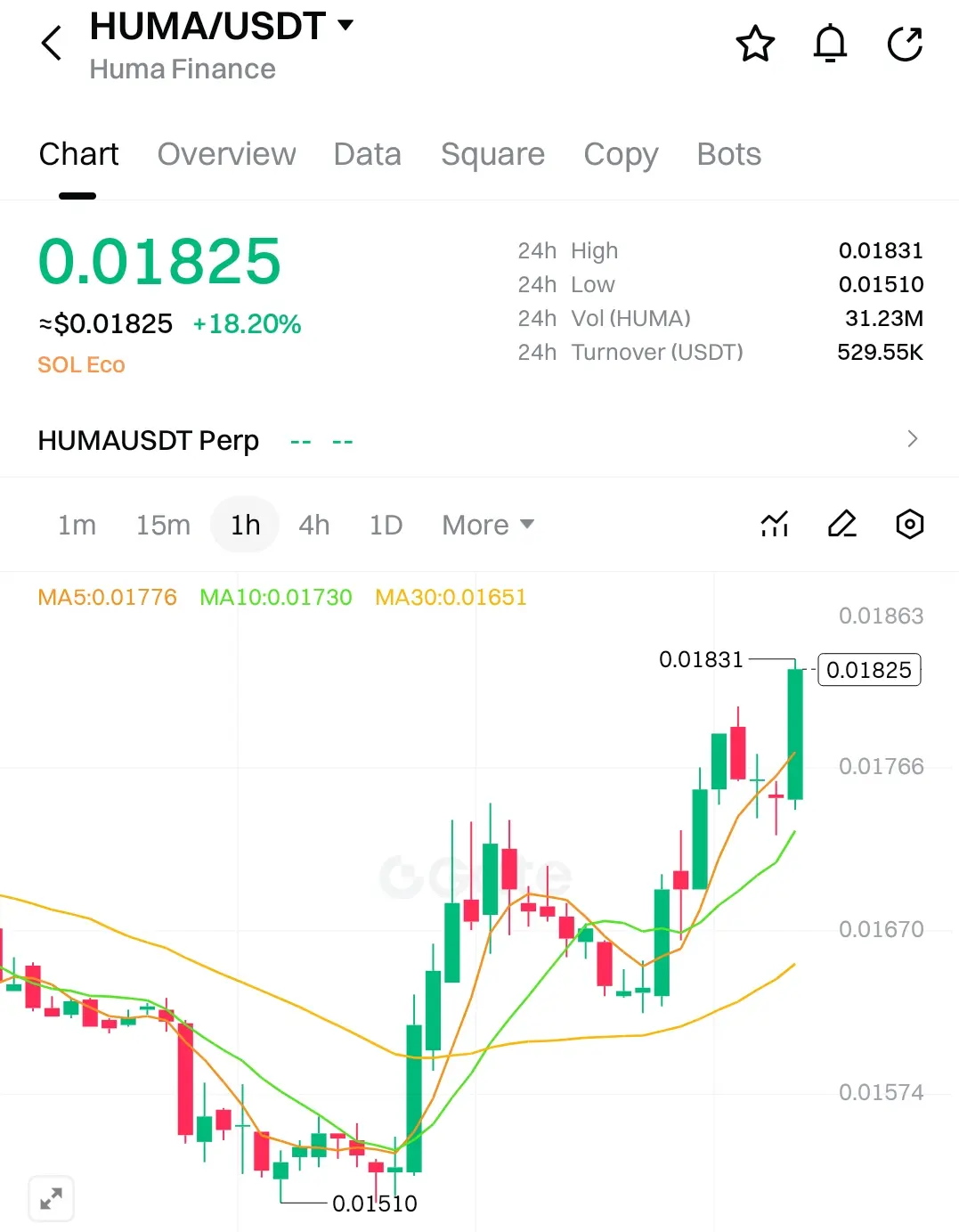Go back using the left arrow
The width and height of the screenshot is (959, 1232).
point(52,43)
